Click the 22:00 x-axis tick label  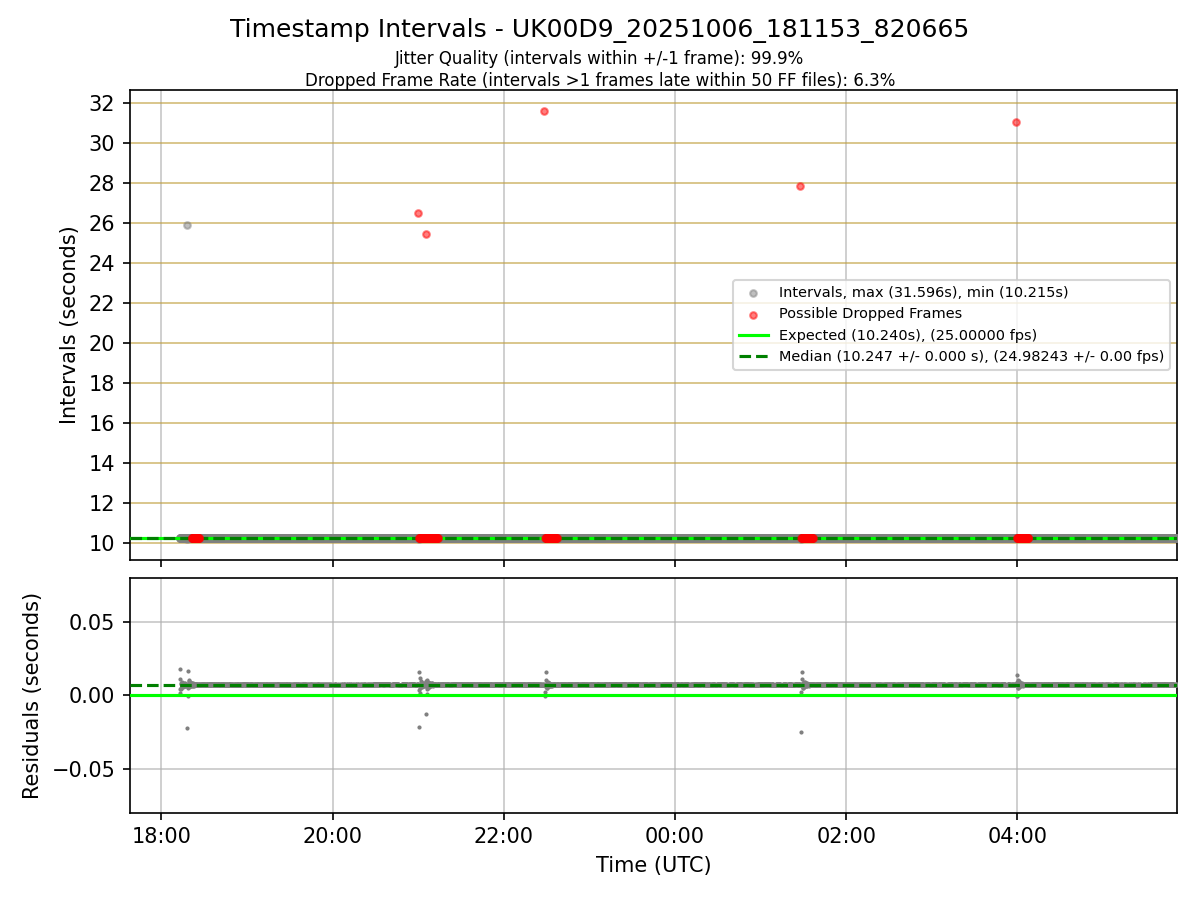click(x=504, y=835)
